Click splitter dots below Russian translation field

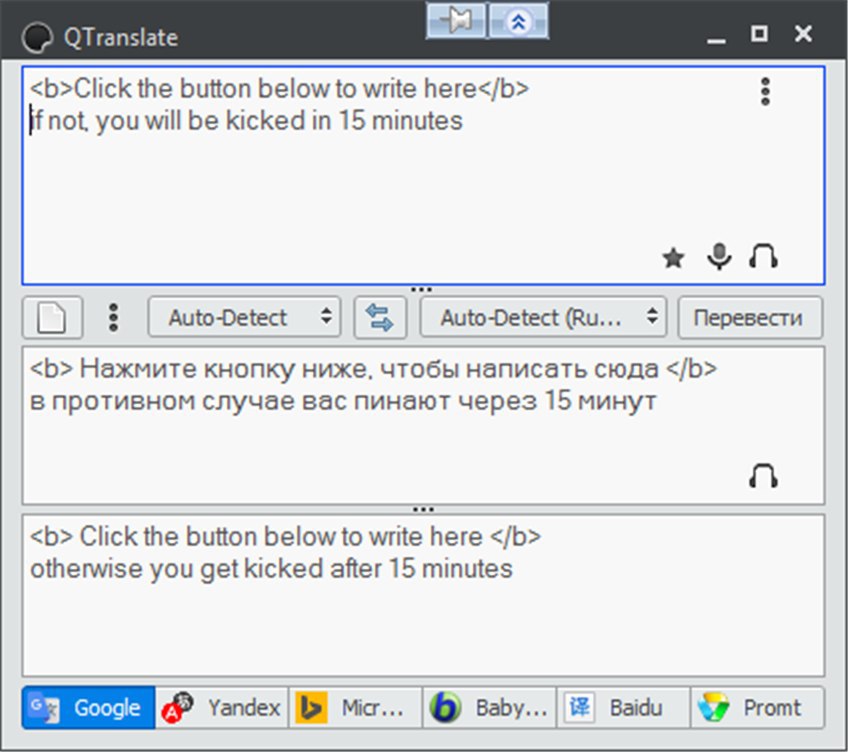[423, 509]
